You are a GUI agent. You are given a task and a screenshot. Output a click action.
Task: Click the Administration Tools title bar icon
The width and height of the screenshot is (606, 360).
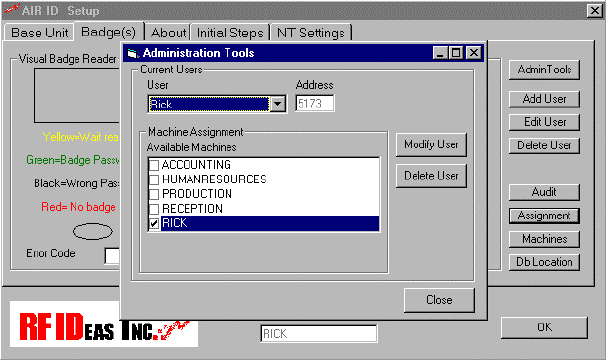pos(133,53)
